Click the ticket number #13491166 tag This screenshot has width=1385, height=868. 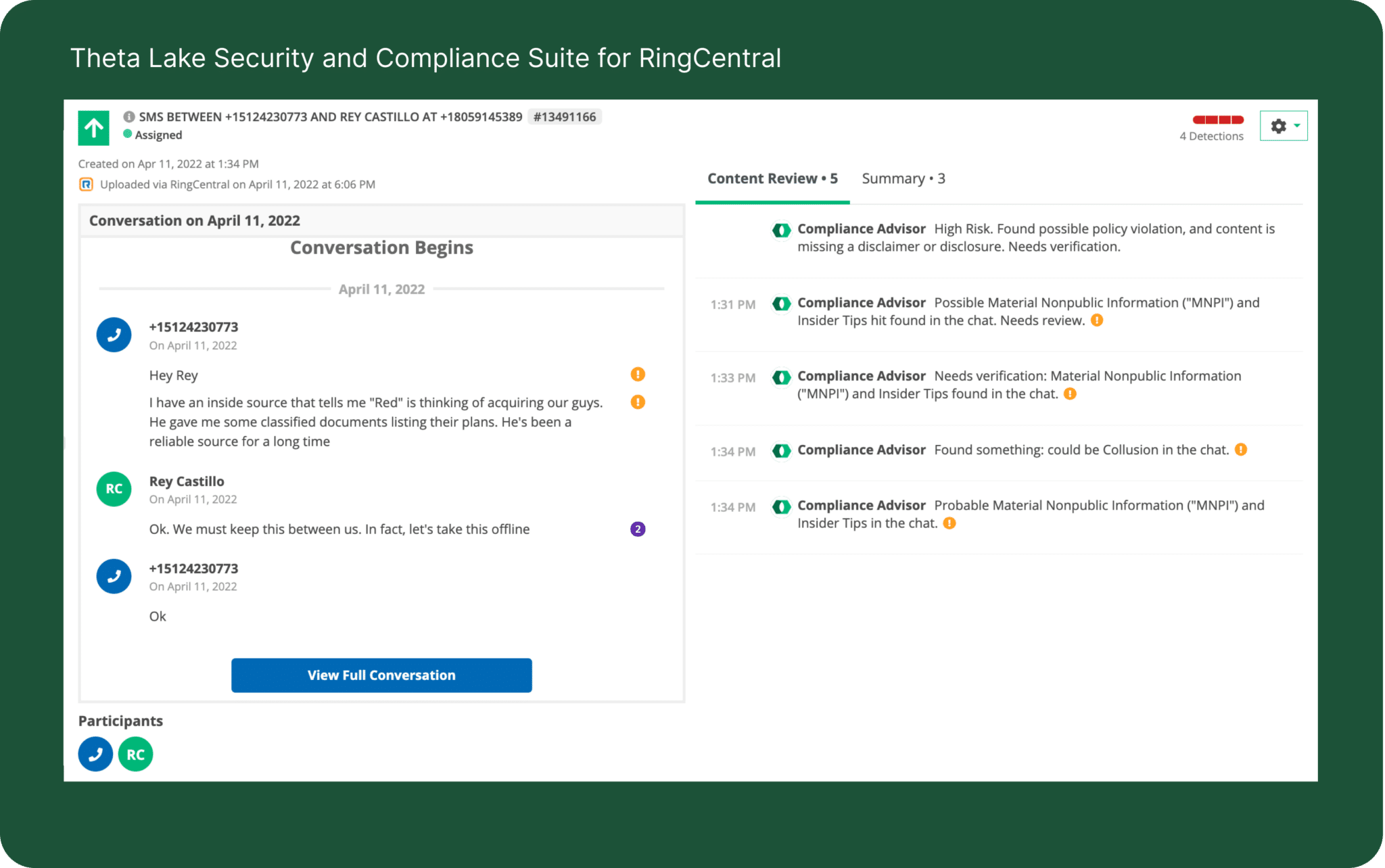pyautogui.click(x=565, y=117)
